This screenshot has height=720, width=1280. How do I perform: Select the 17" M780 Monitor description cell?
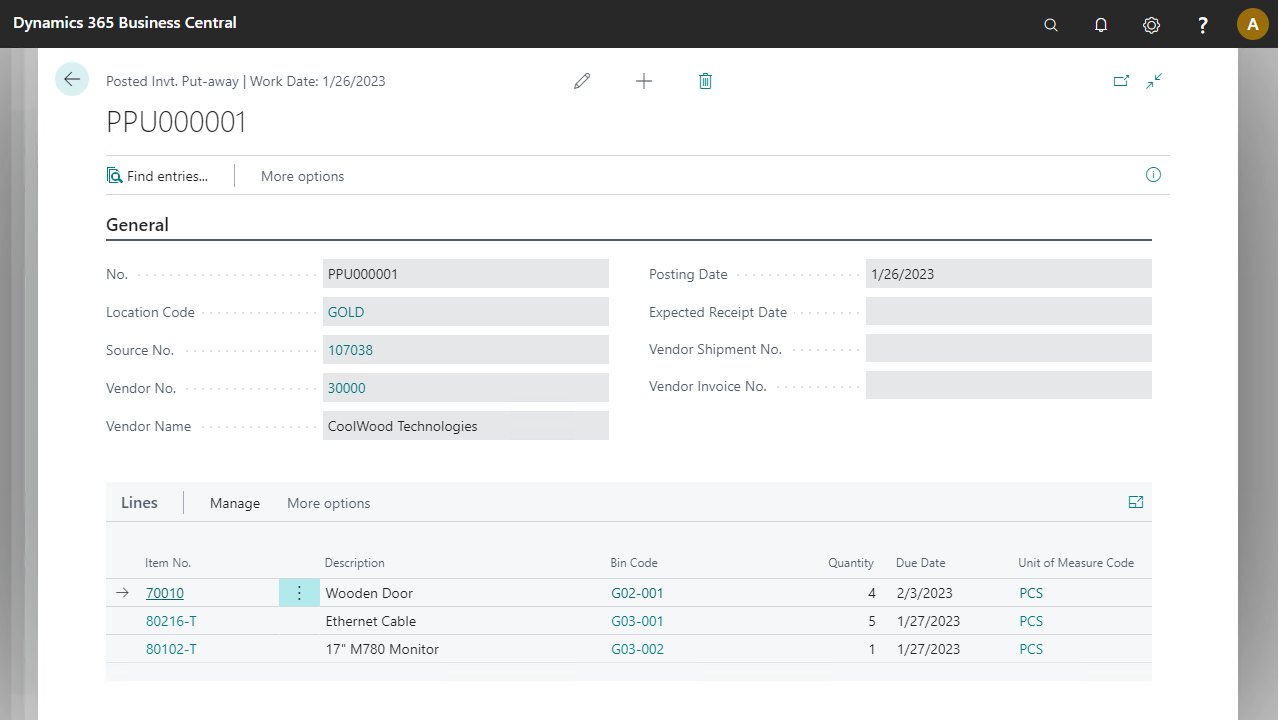[x=382, y=649]
